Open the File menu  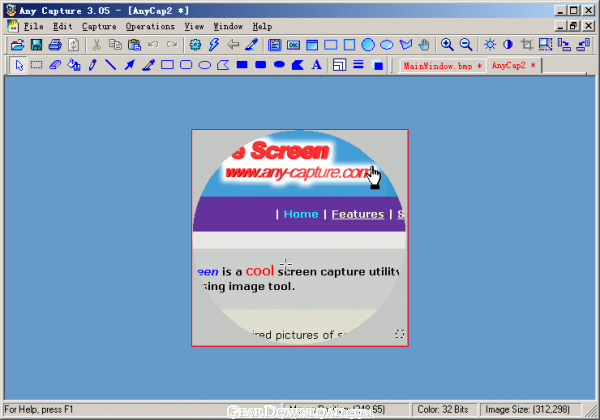33,26
